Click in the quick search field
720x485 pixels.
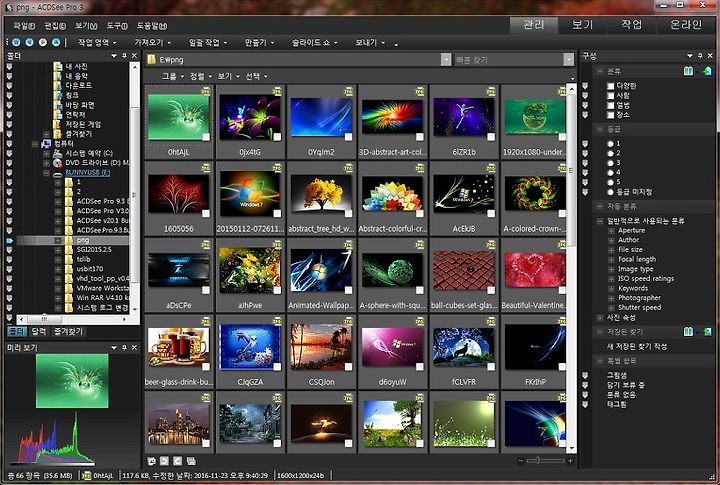click(508, 60)
